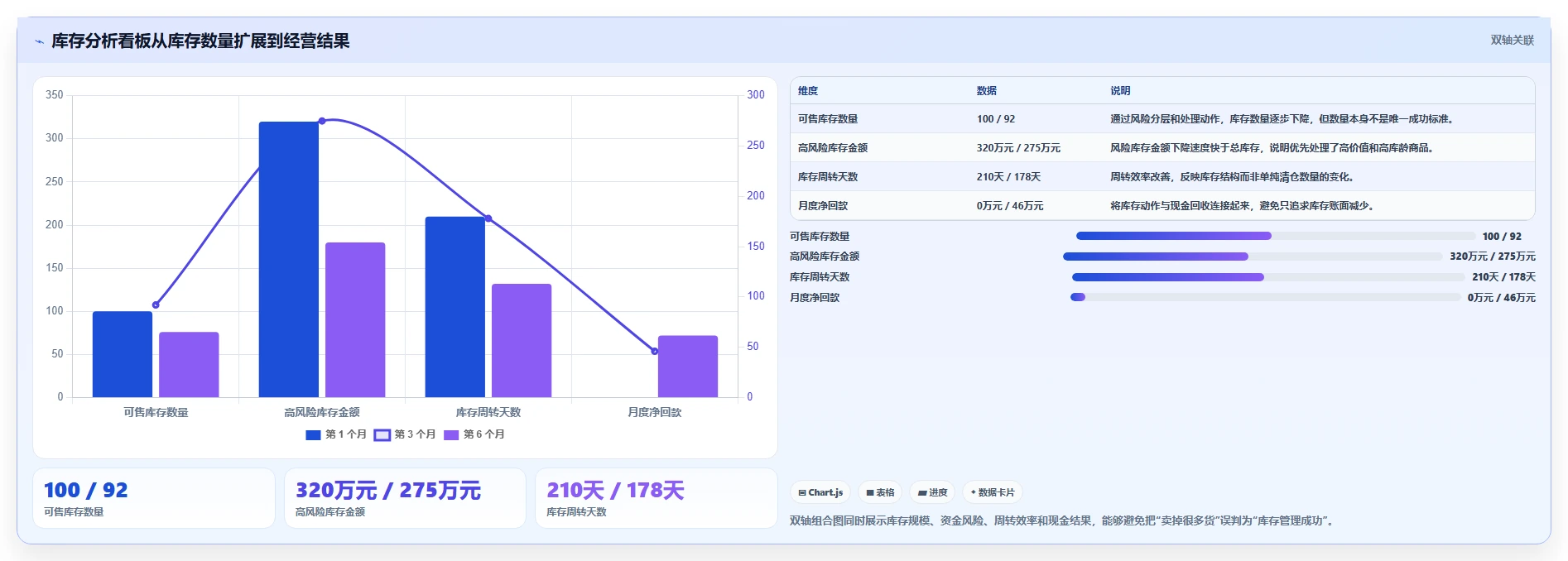Click the dashboard title 库存分析看板从库存数量扩展到经营结果
Image resolution: width=1568 pixels, height=561 pixels.
pyautogui.click(x=200, y=41)
